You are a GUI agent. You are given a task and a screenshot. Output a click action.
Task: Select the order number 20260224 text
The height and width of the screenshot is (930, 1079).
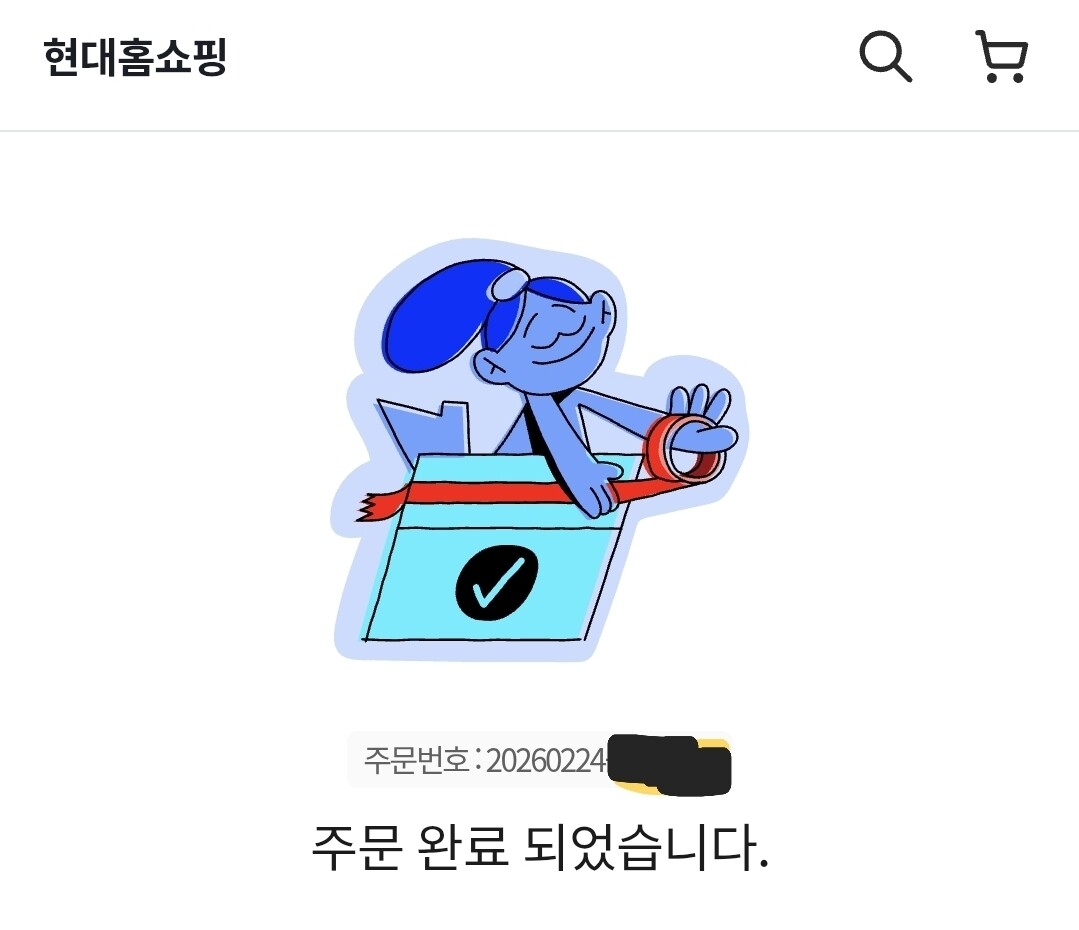click(546, 761)
